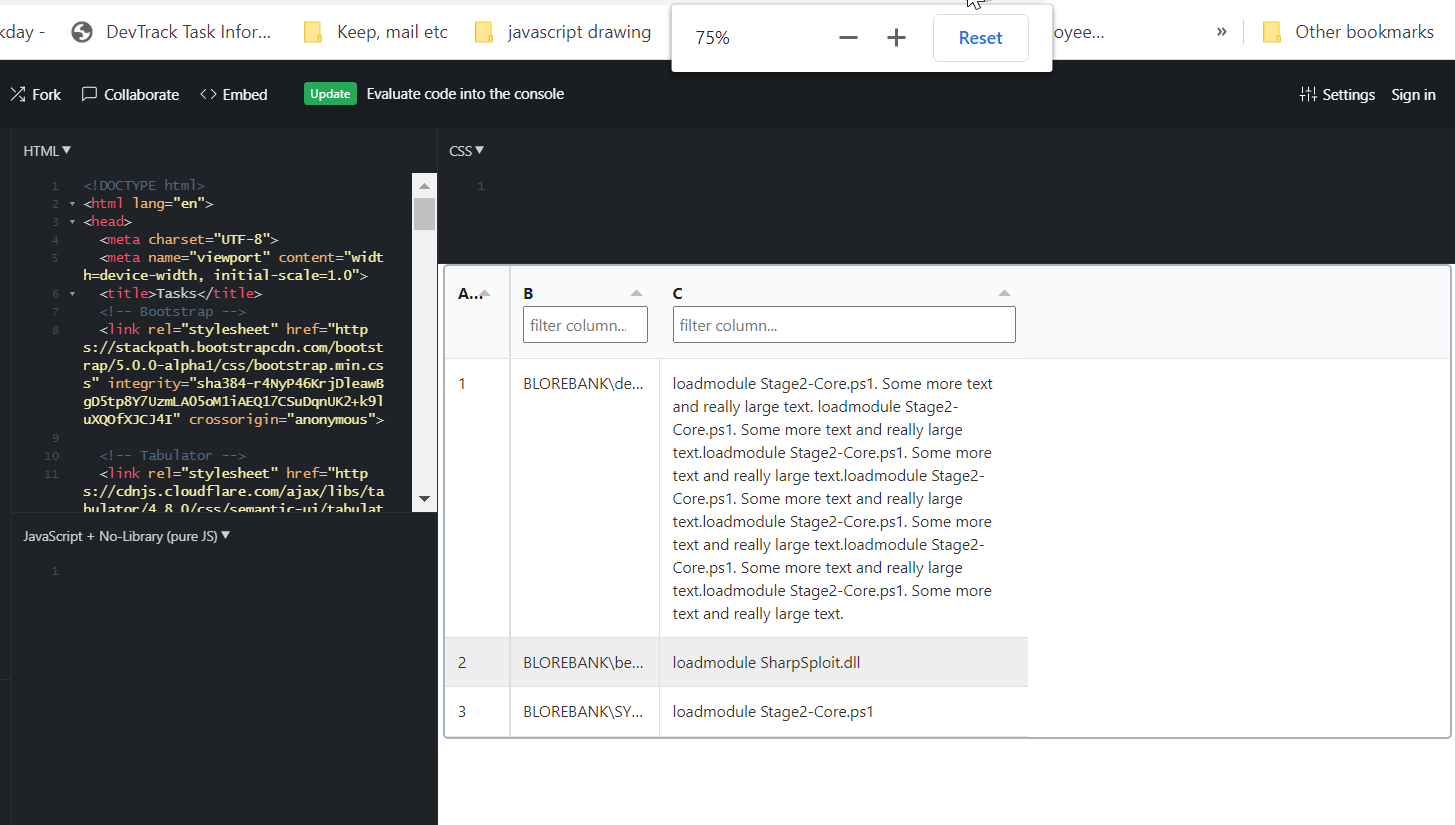This screenshot has width=1455, height=825.
Task: Click the row 3 loadmodule Stage2-Core.ps1 cell
Action: pos(843,712)
